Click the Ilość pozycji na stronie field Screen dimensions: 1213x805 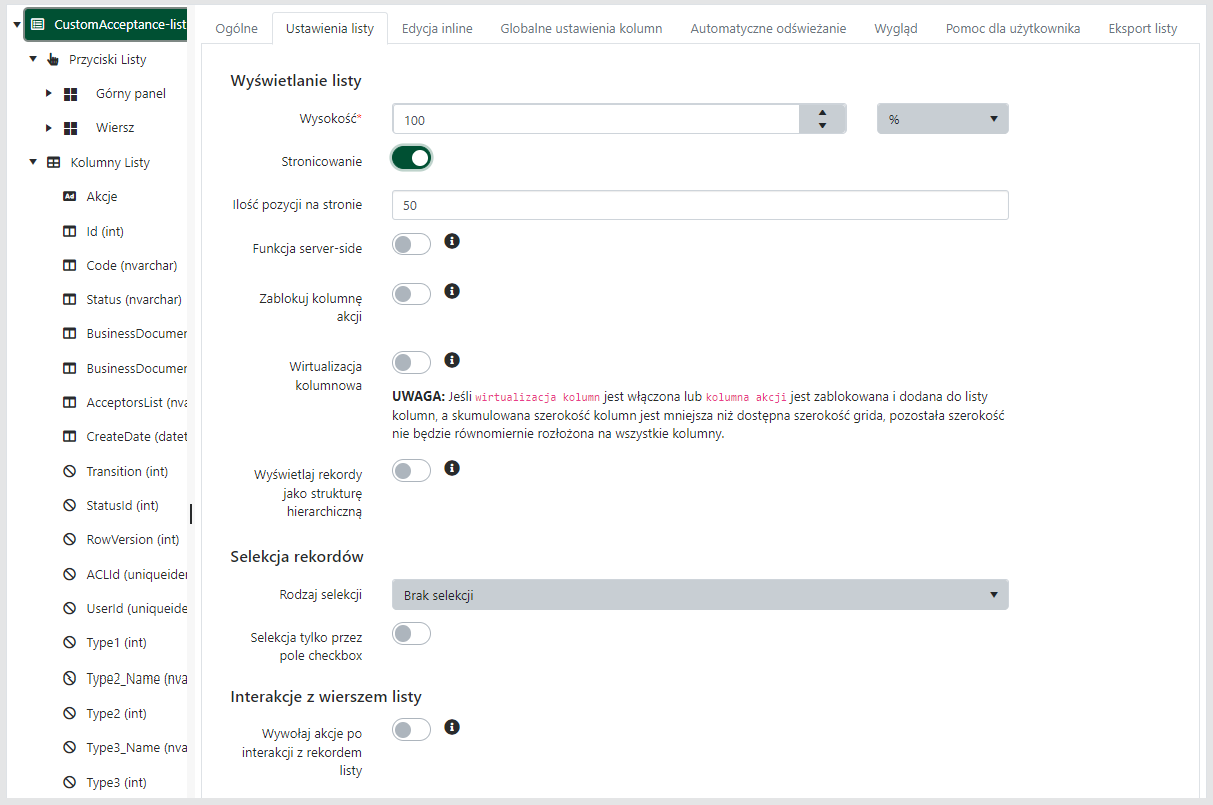point(700,205)
